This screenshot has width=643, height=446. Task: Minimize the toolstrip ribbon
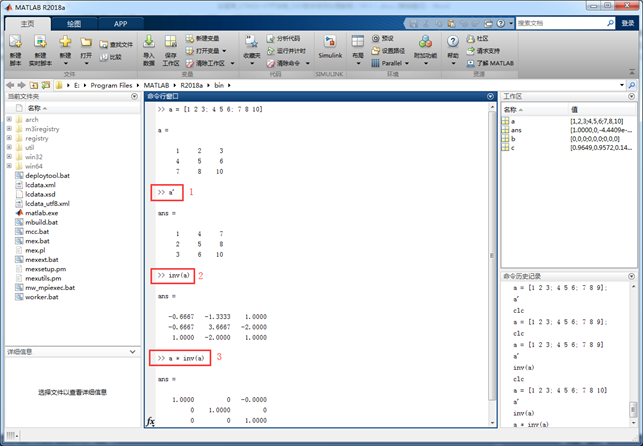632,72
